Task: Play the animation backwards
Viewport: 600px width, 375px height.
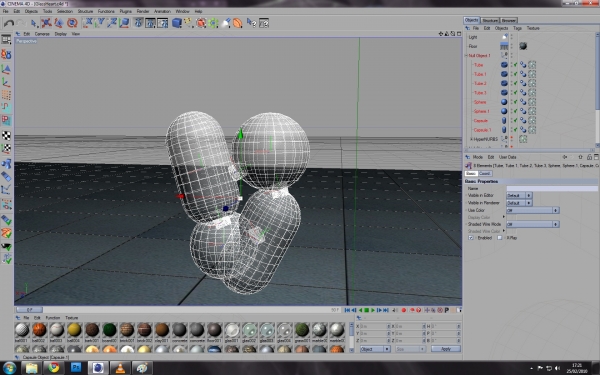Action: 360,310
